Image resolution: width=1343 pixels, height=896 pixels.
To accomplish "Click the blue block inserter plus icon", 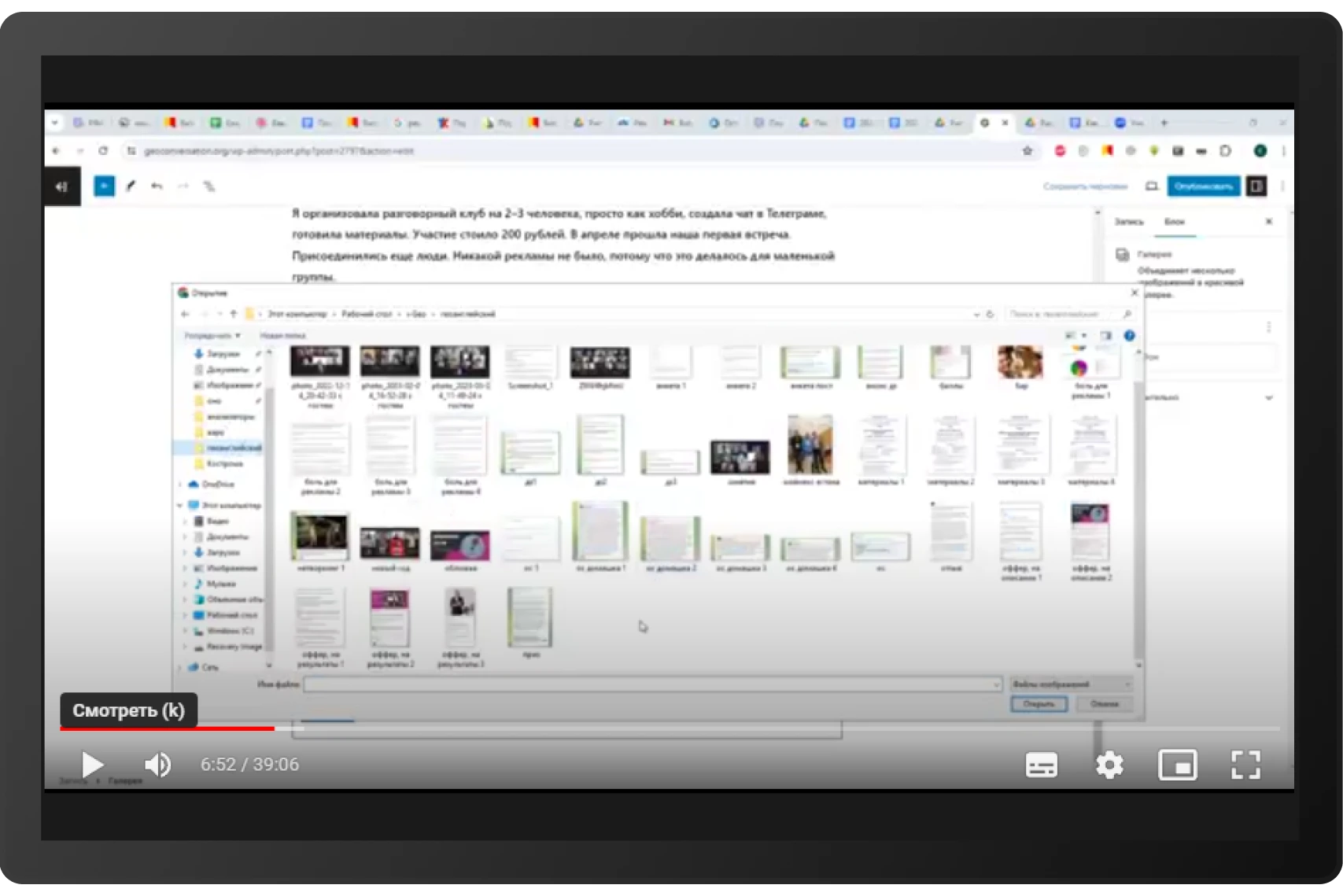I will 104,186.
